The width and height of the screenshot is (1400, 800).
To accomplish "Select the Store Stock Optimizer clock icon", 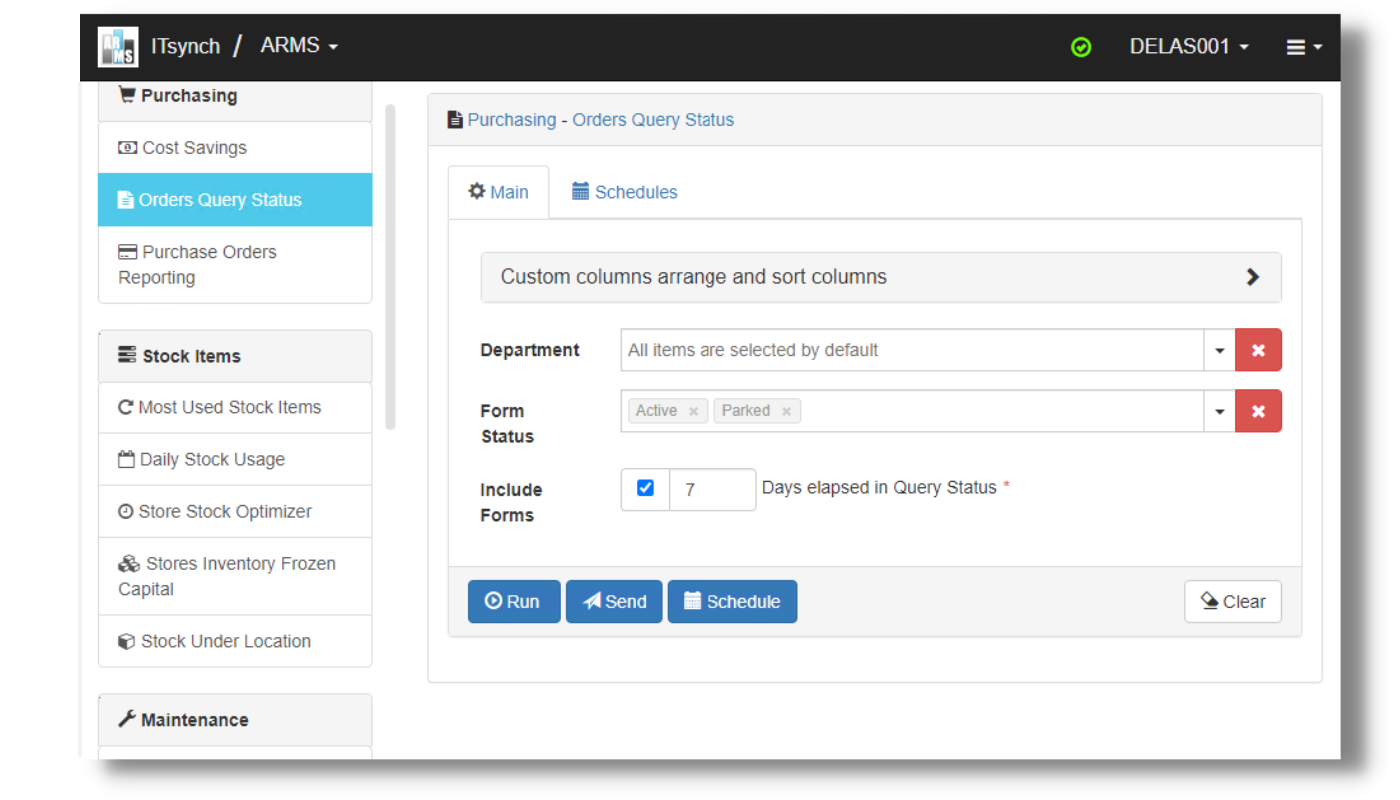I will click(127, 511).
